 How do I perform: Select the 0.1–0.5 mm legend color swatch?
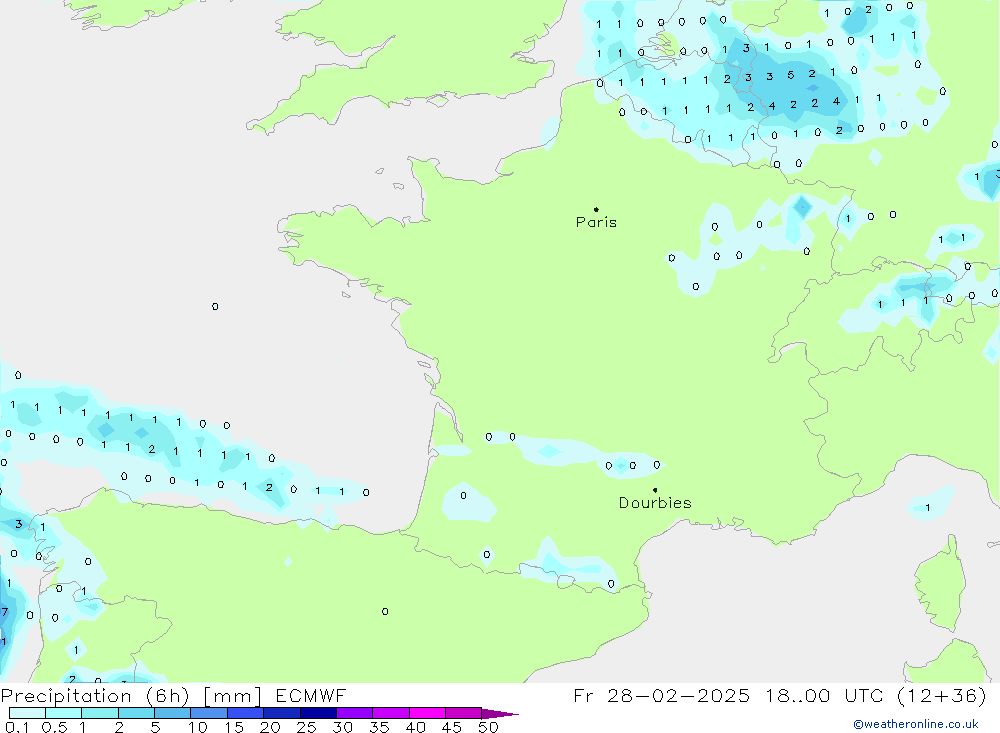point(27,713)
